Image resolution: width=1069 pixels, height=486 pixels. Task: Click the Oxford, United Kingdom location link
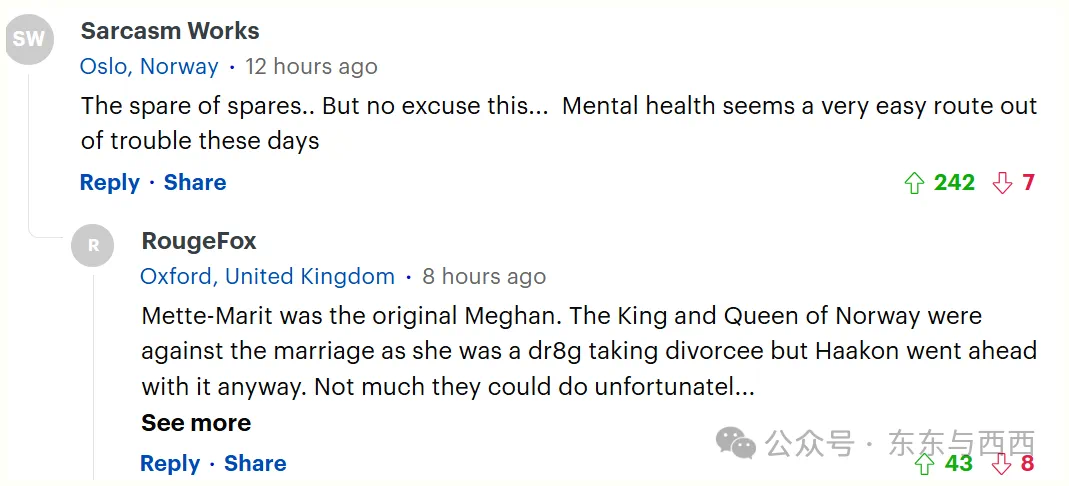(x=267, y=277)
